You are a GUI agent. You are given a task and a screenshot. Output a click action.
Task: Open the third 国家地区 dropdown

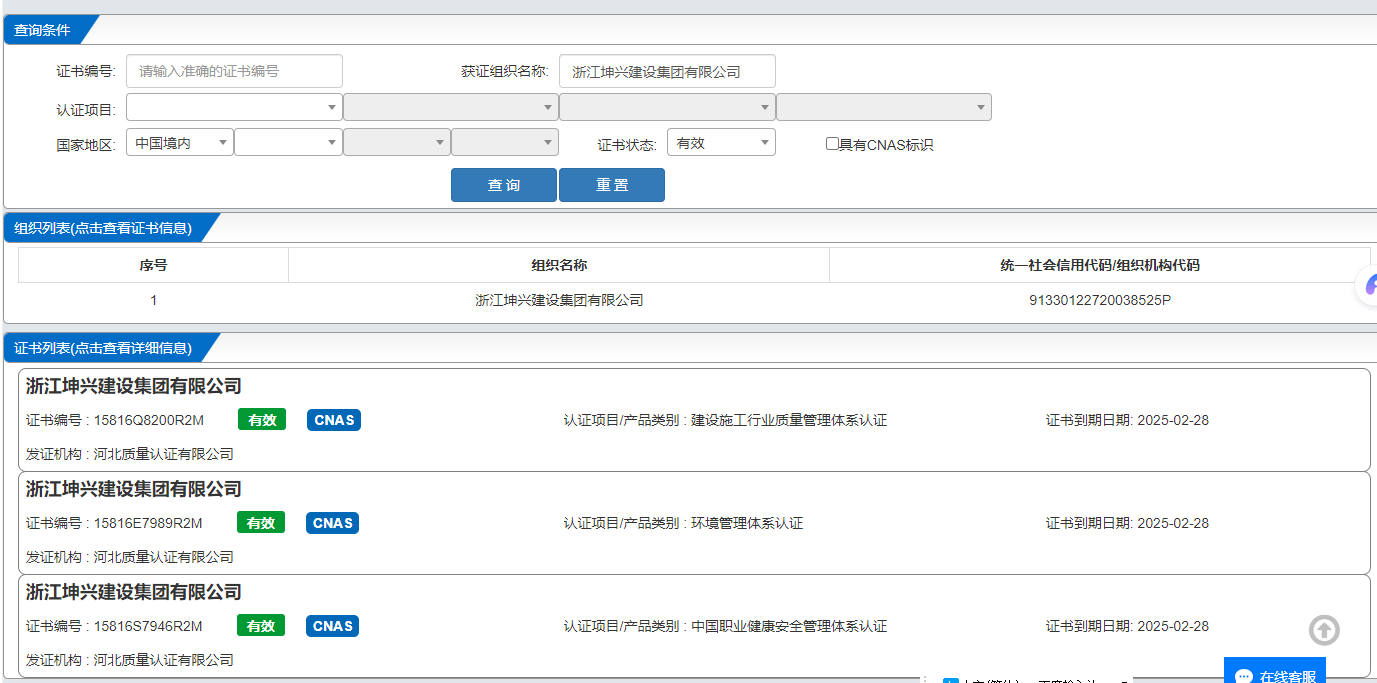point(397,142)
